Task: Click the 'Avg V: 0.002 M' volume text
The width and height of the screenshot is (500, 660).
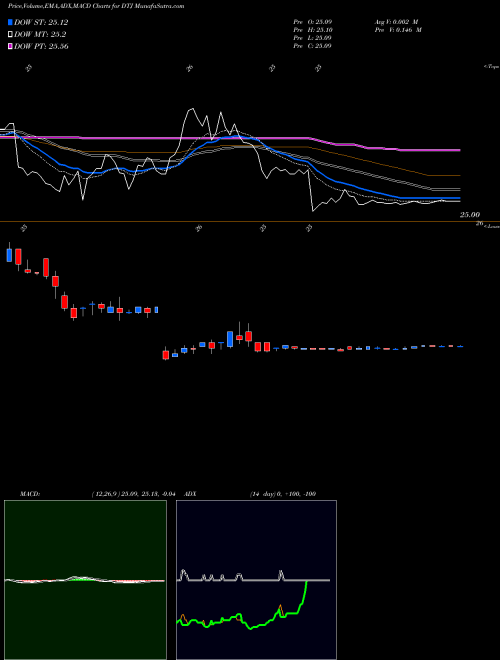Action: [x=397, y=22]
